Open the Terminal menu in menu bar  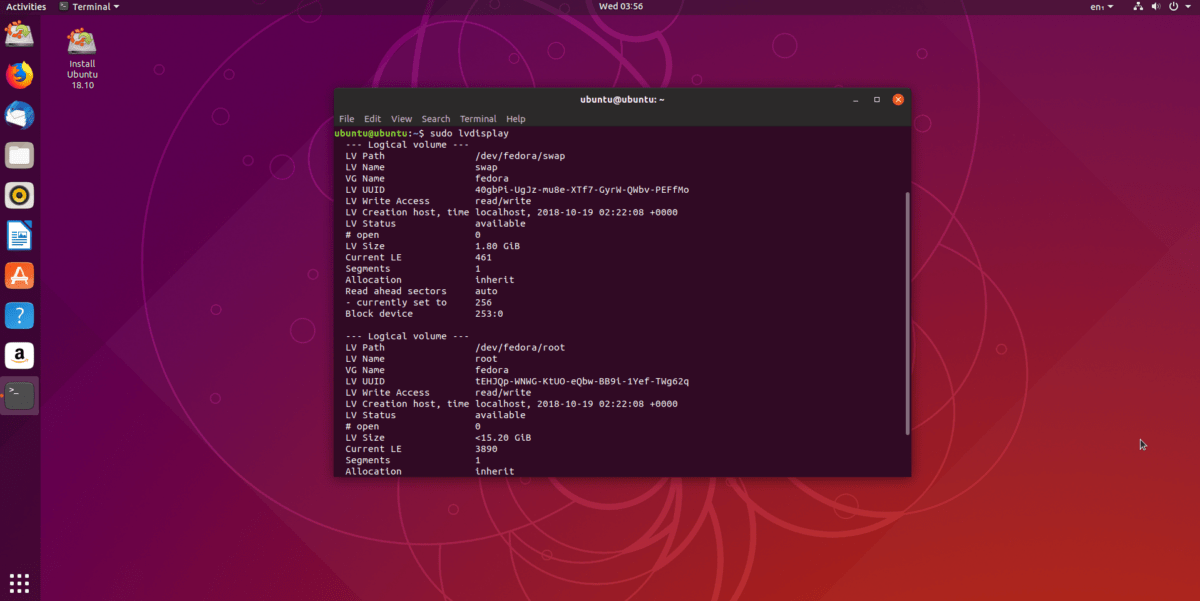478,119
